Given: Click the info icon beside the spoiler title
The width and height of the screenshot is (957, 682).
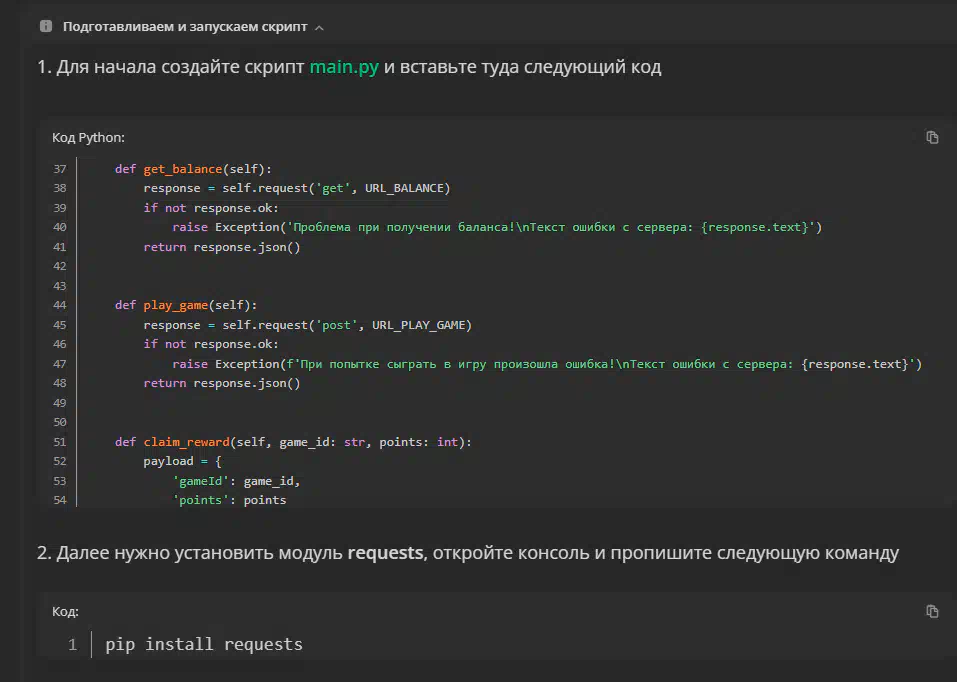Looking at the screenshot, I should [x=46, y=26].
